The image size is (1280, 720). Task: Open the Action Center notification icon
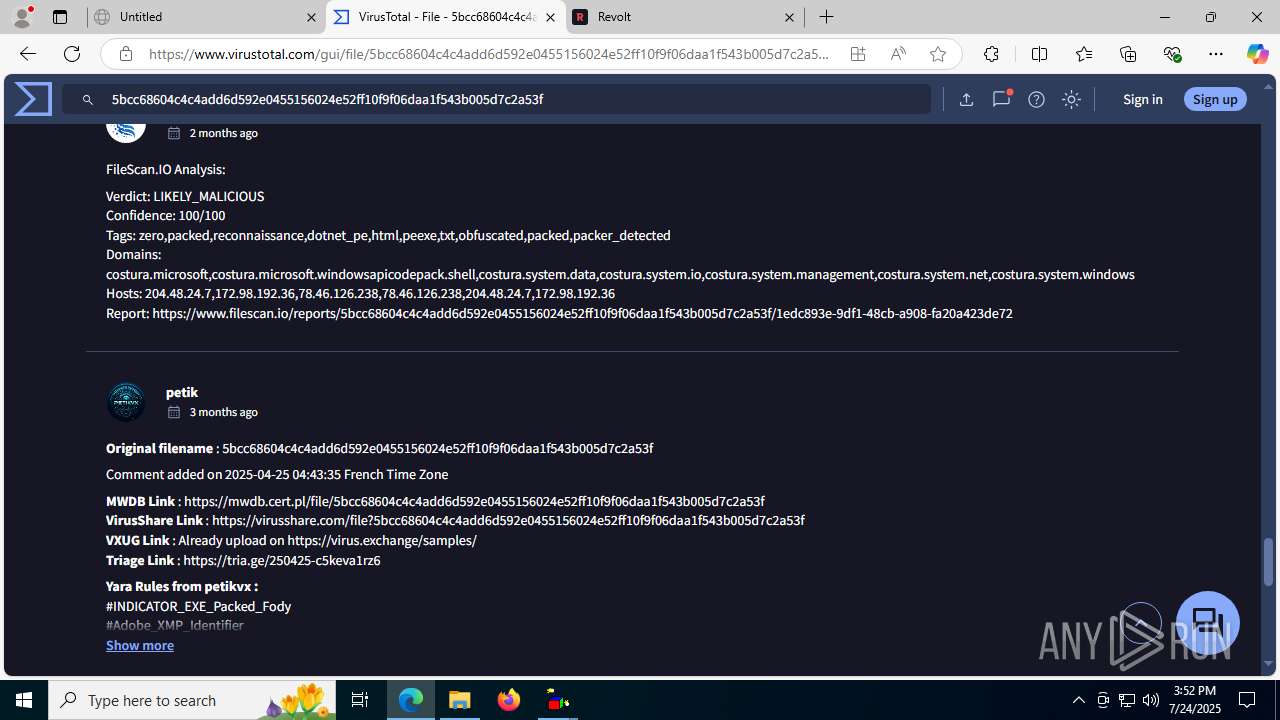click(1247, 700)
